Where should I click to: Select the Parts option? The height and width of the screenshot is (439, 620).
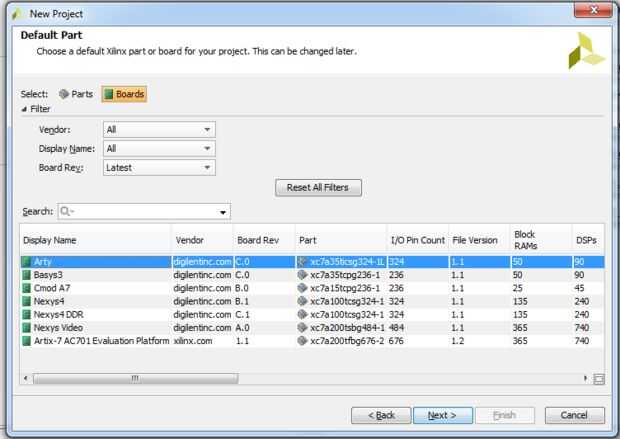(x=76, y=94)
